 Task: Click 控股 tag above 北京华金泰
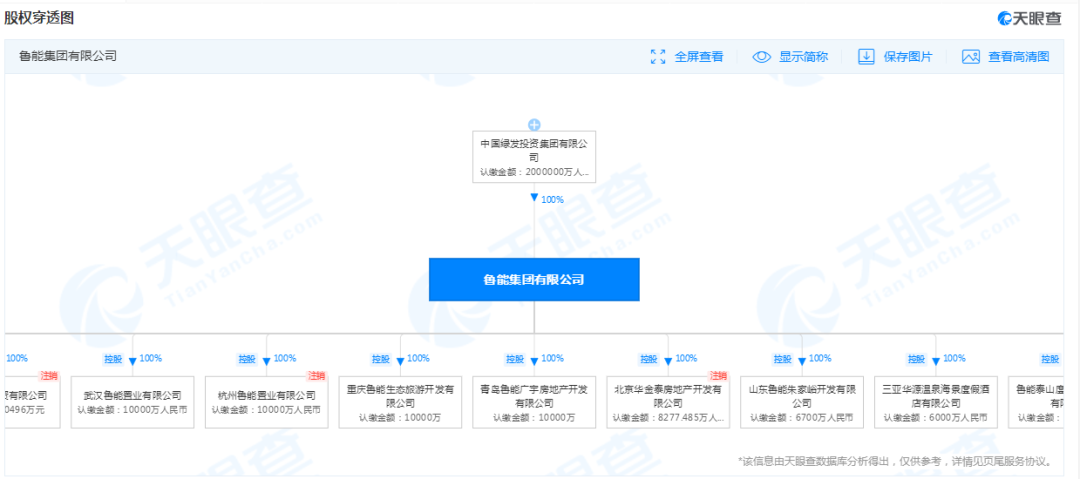[647, 358]
